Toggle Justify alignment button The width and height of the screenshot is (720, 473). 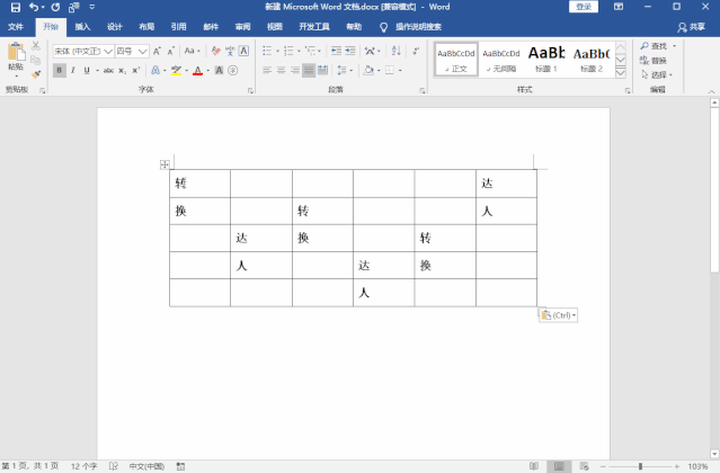pos(309,70)
